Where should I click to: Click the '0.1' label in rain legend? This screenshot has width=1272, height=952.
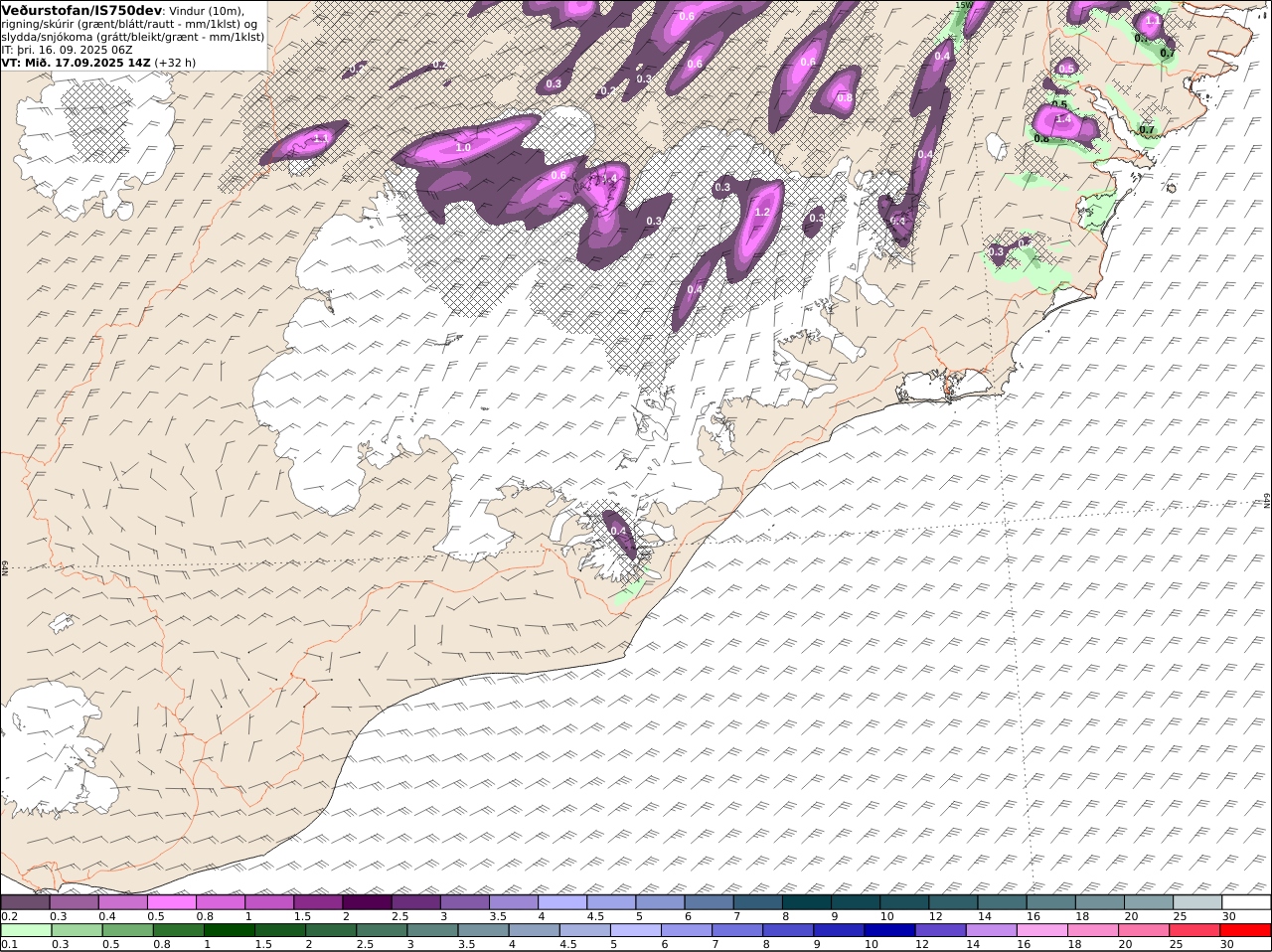point(9,944)
